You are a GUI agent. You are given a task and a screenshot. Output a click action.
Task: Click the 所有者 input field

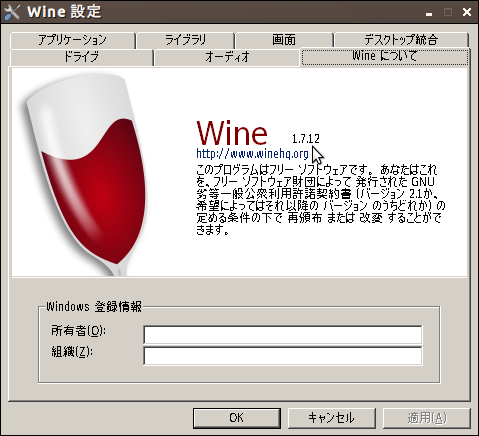coord(283,335)
